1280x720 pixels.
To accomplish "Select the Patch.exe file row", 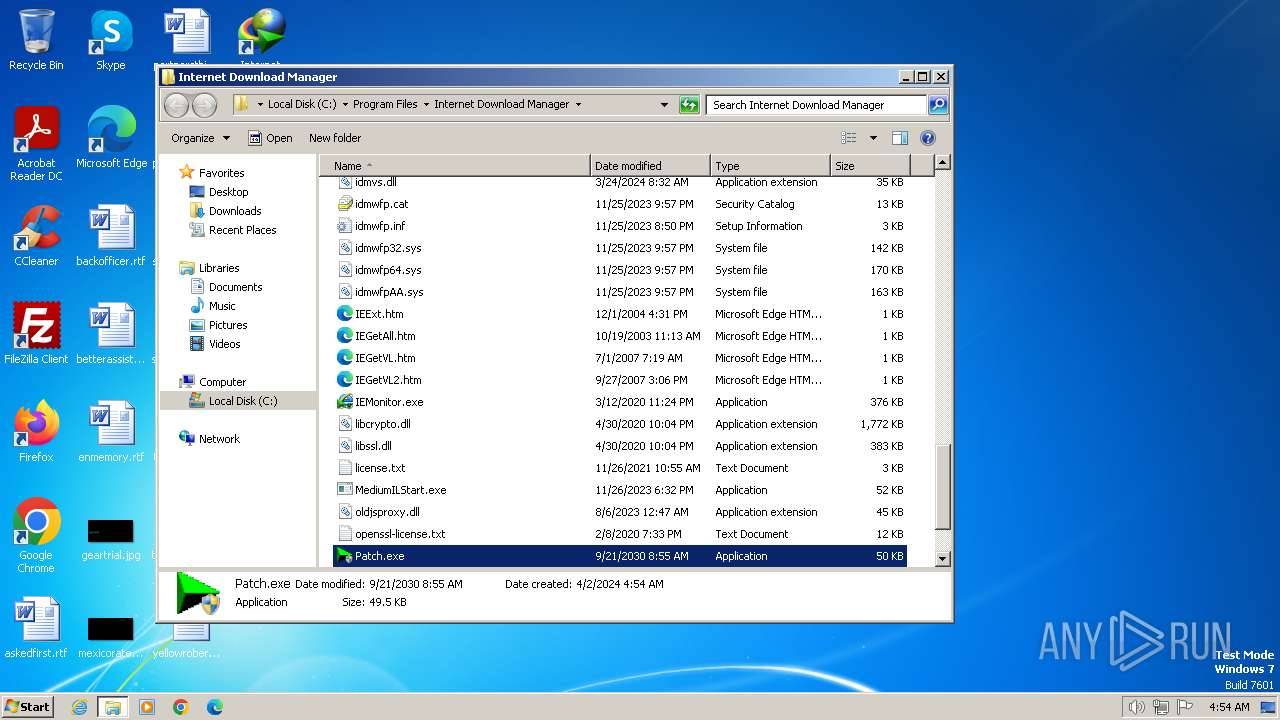I will pyautogui.click(x=619, y=556).
